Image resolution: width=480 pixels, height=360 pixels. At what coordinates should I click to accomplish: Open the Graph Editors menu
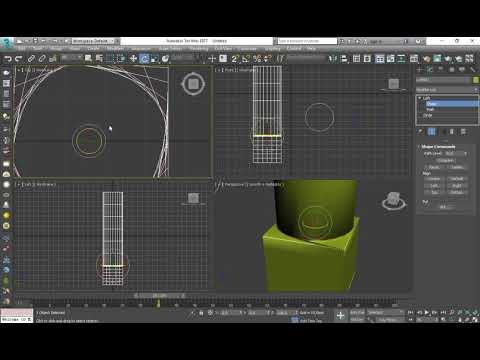coord(170,49)
